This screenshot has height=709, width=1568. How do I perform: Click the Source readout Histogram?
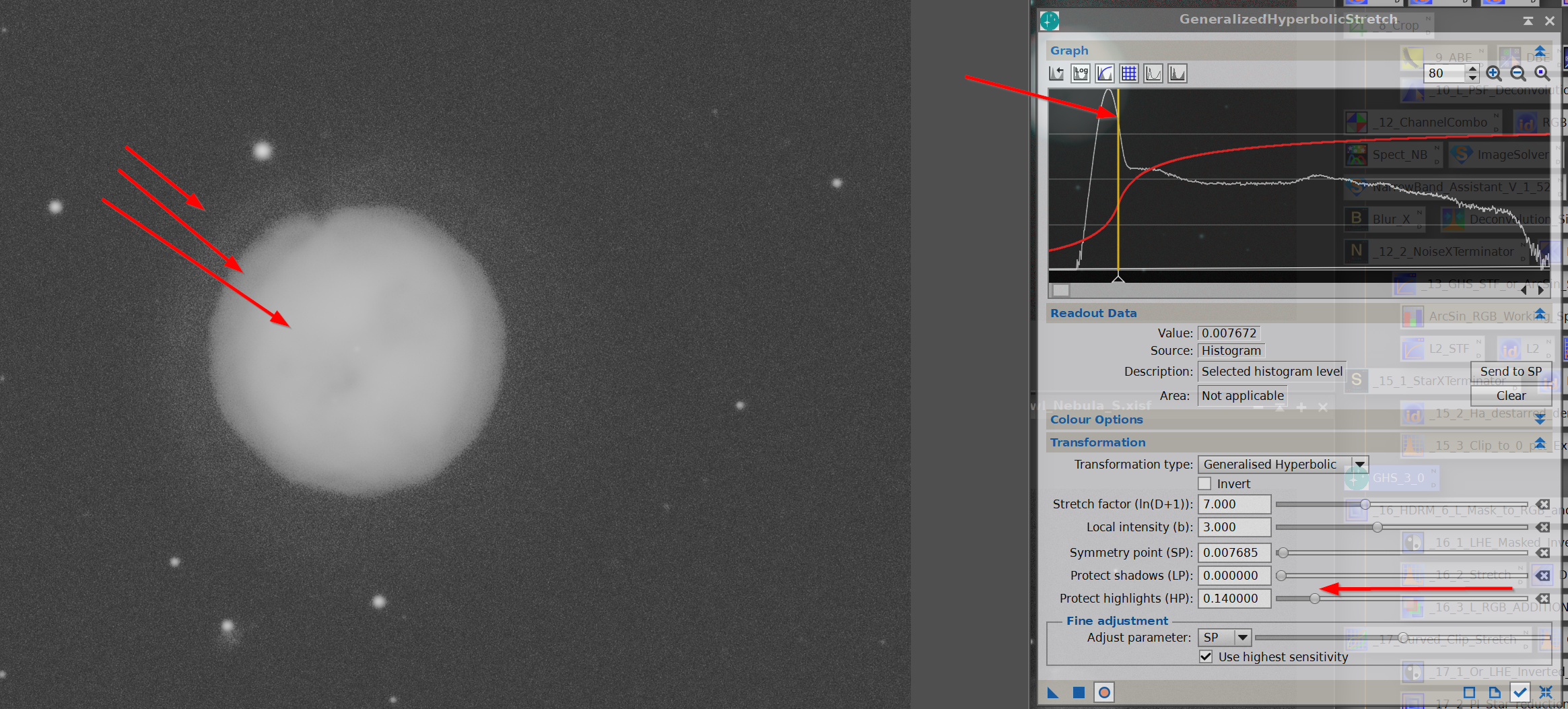click(1231, 351)
